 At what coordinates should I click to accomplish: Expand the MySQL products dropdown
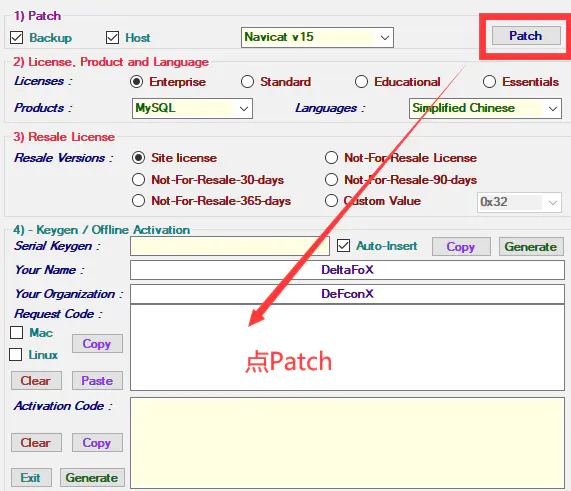[x=192, y=108]
